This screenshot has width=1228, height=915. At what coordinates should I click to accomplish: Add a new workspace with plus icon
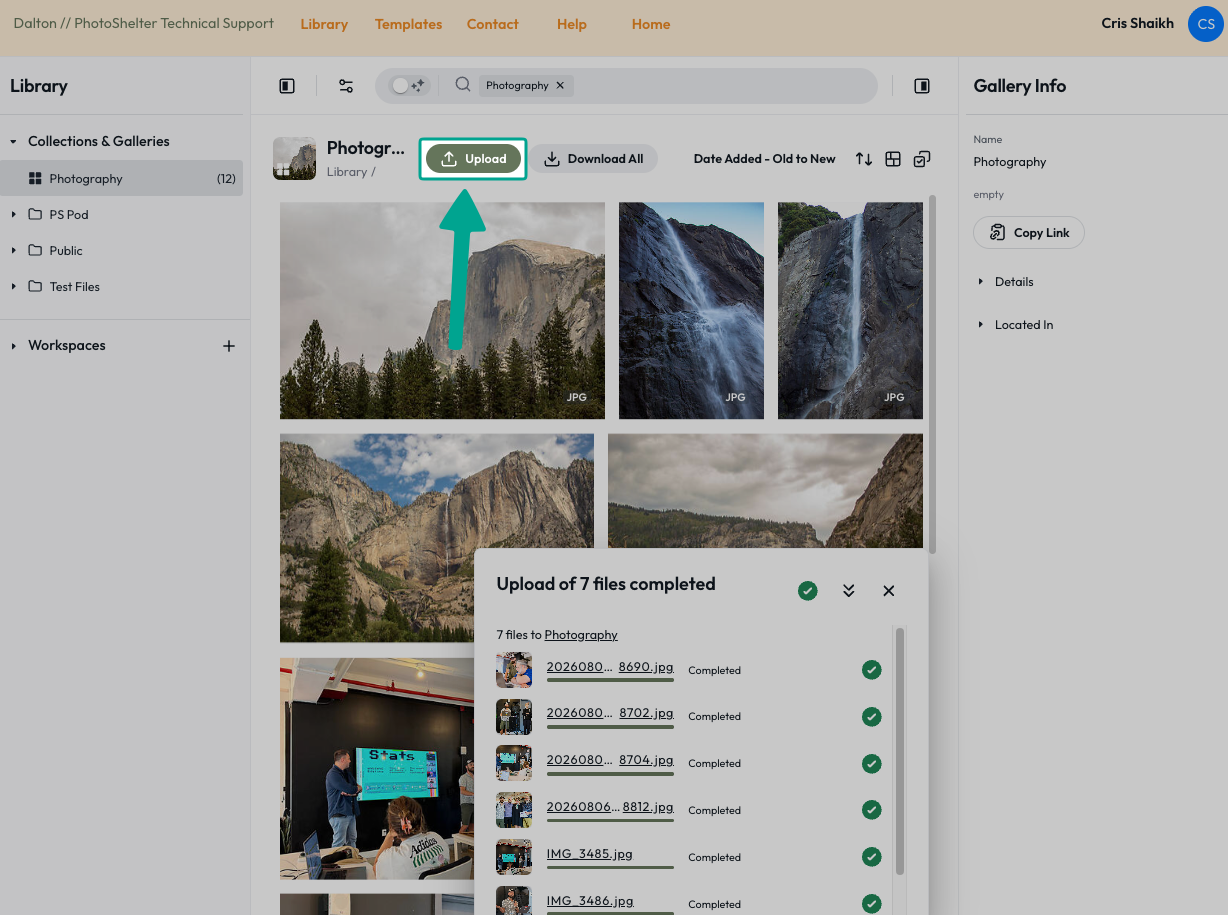click(229, 346)
